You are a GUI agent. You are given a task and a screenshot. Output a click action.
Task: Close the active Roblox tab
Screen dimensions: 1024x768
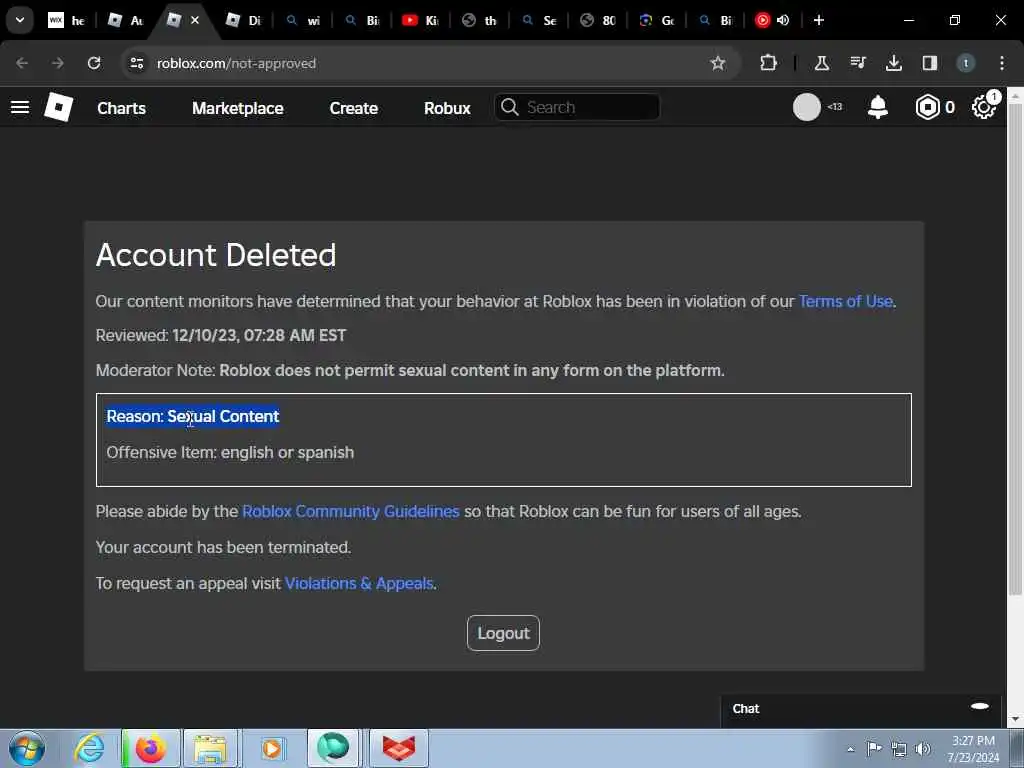195,20
